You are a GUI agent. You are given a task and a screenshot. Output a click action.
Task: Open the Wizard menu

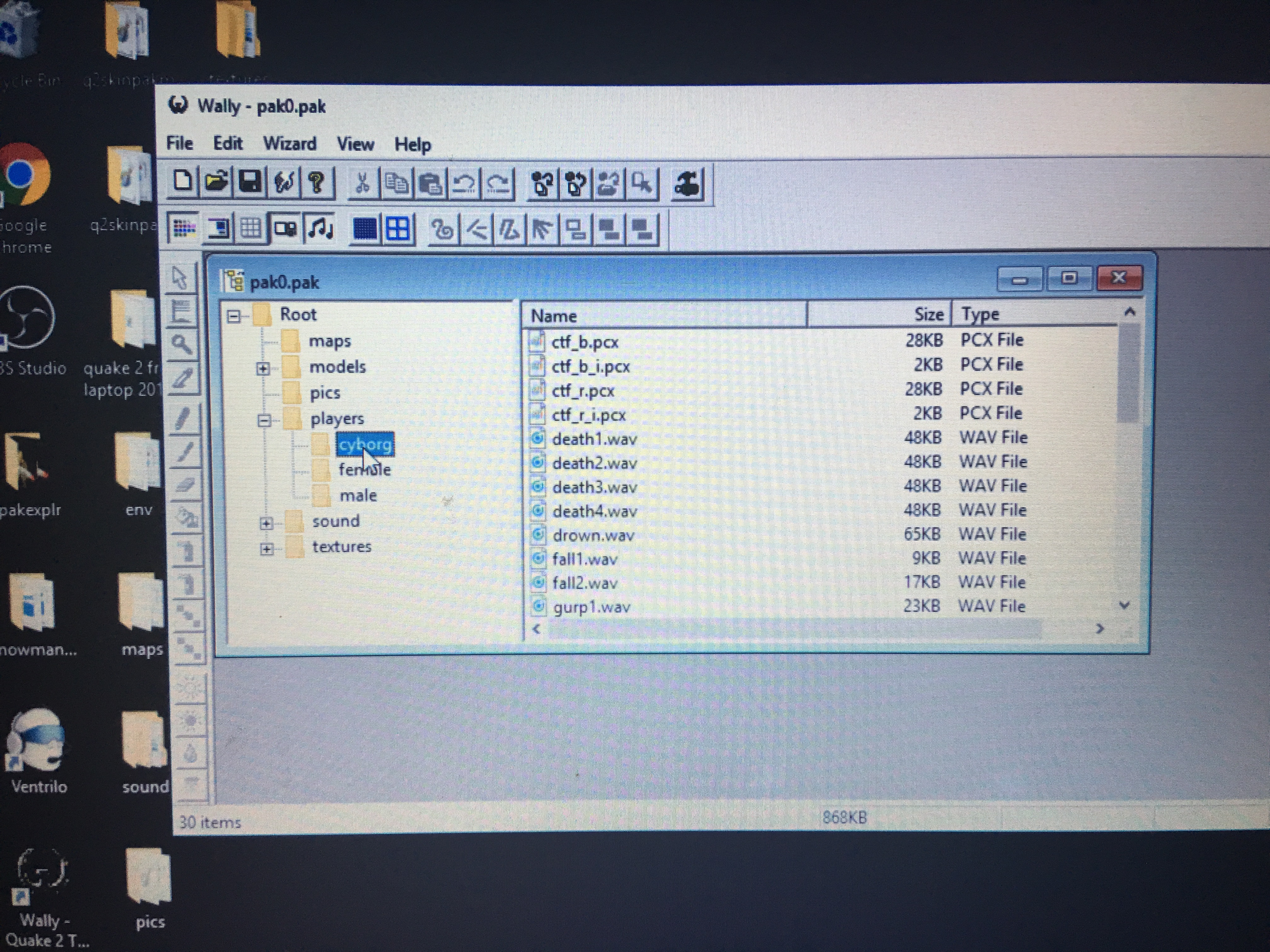289,144
